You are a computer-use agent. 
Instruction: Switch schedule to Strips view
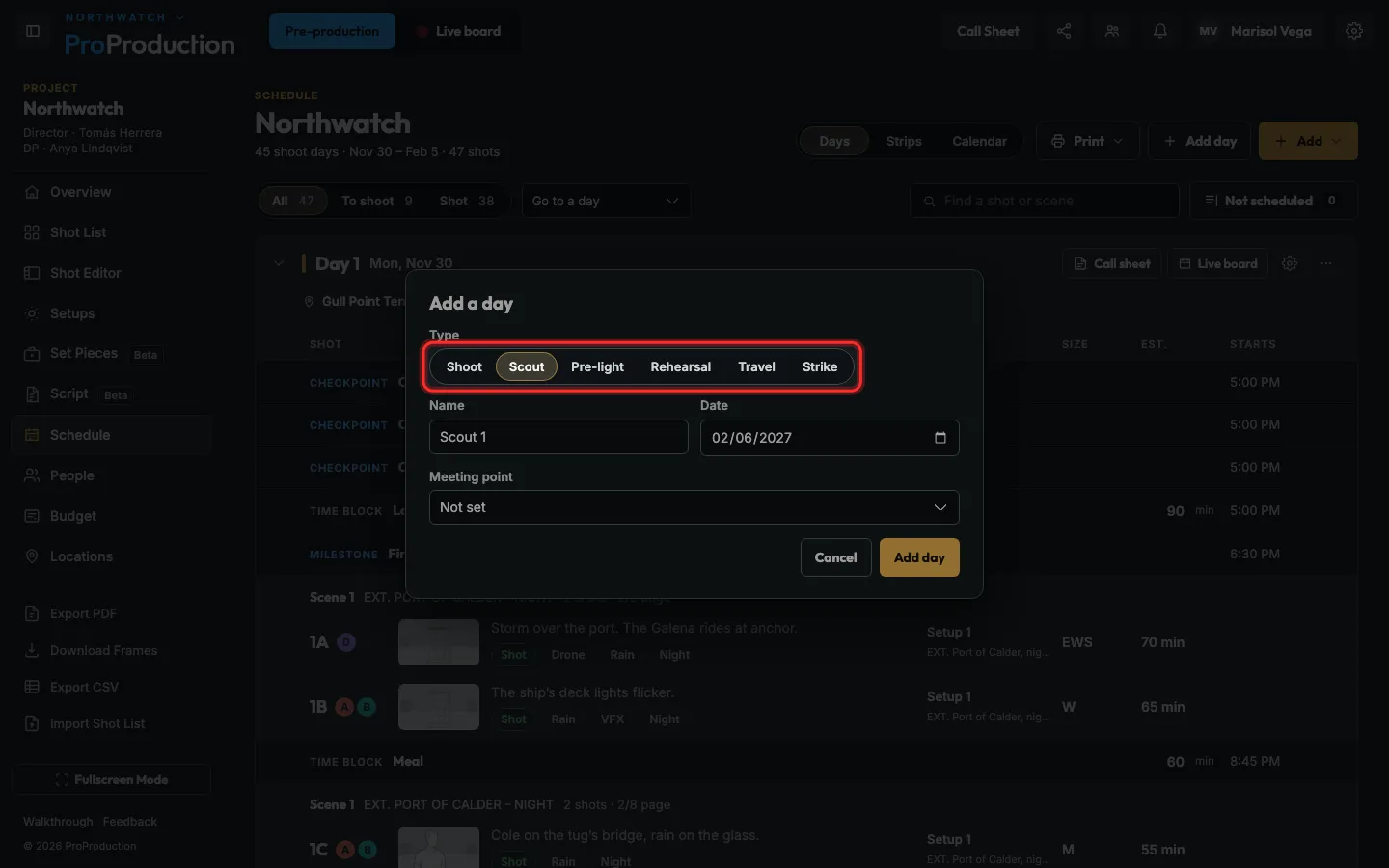point(904,141)
